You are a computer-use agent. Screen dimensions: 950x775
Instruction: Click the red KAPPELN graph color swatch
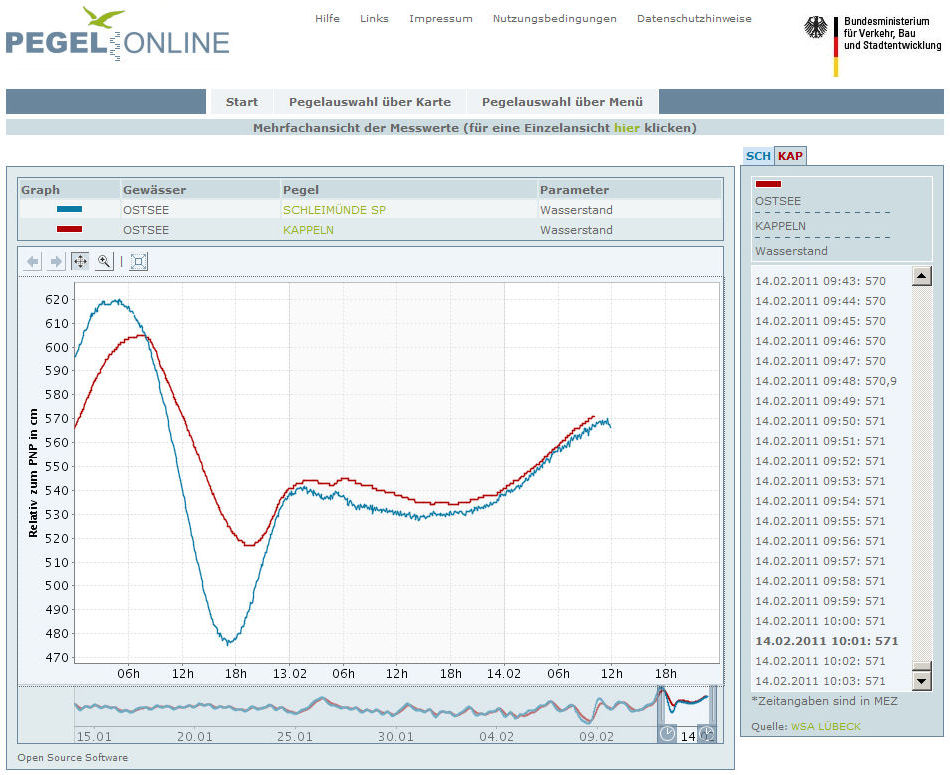pyautogui.click(x=69, y=230)
